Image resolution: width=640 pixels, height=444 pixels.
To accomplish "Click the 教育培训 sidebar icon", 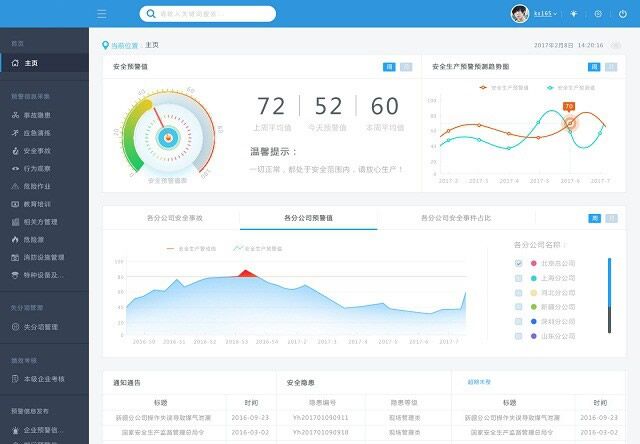I will click(x=16, y=204).
